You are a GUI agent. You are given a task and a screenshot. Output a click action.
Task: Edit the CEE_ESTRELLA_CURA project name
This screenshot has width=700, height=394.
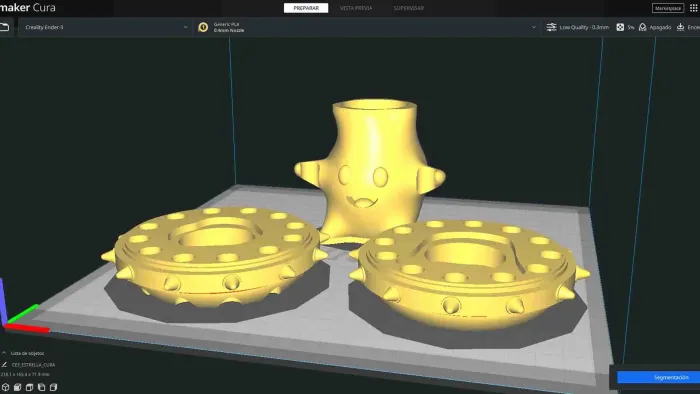tap(33, 365)
